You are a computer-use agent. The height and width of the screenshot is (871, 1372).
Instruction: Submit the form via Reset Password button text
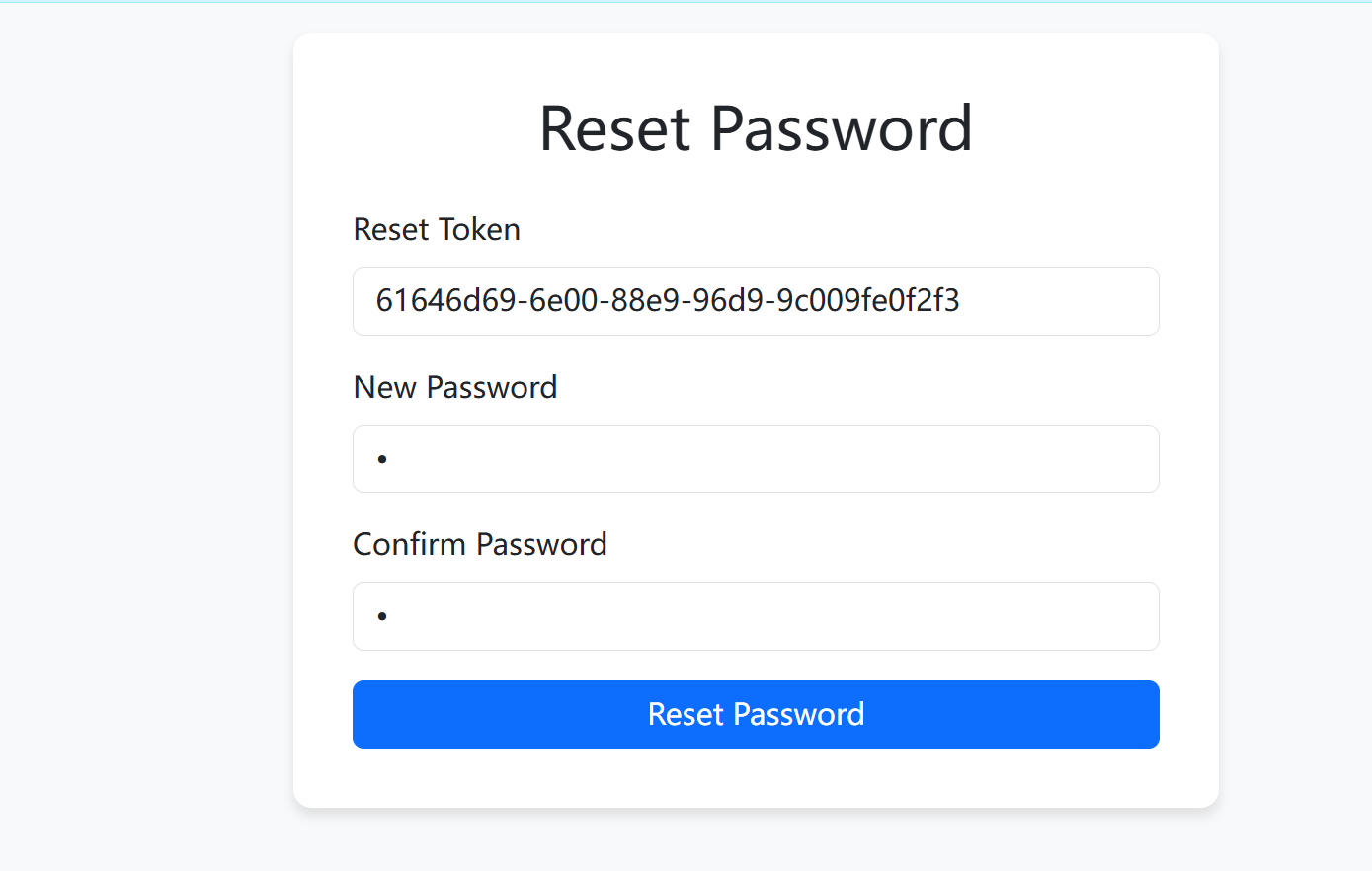coord(756,714)
